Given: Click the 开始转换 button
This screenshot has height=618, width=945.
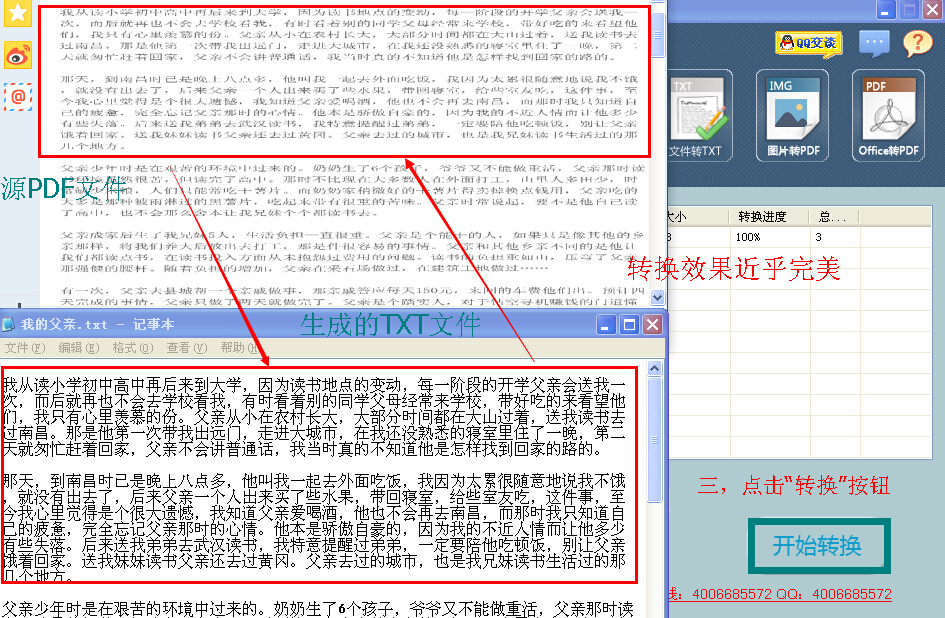Looking at the screenshot, I should pos(819,546).
